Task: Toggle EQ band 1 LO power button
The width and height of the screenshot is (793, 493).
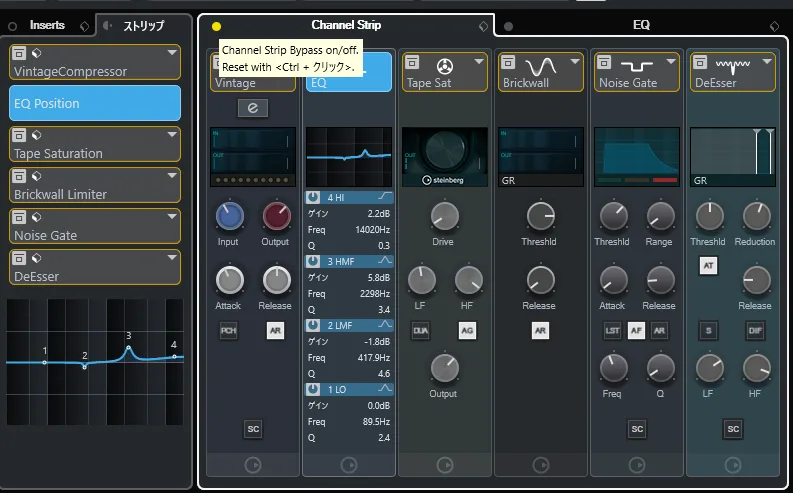Action: pyautogui.click(x=313, y=389)
